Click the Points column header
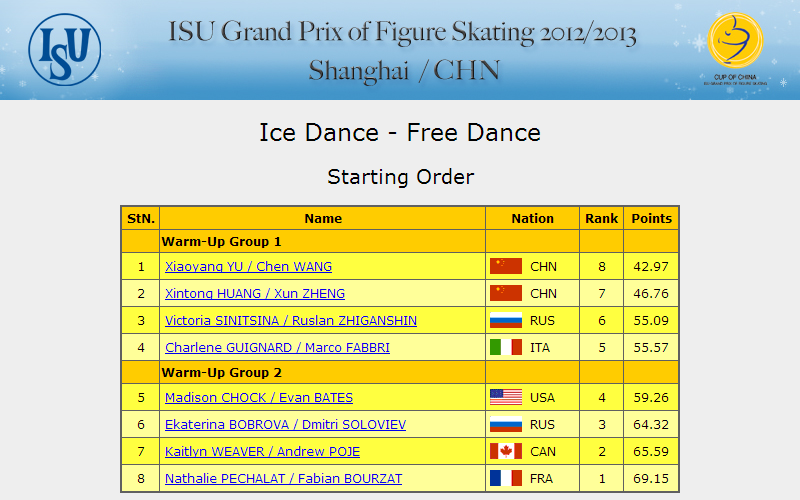The width and height of the screenshot is (800, 500). point(651,218)
